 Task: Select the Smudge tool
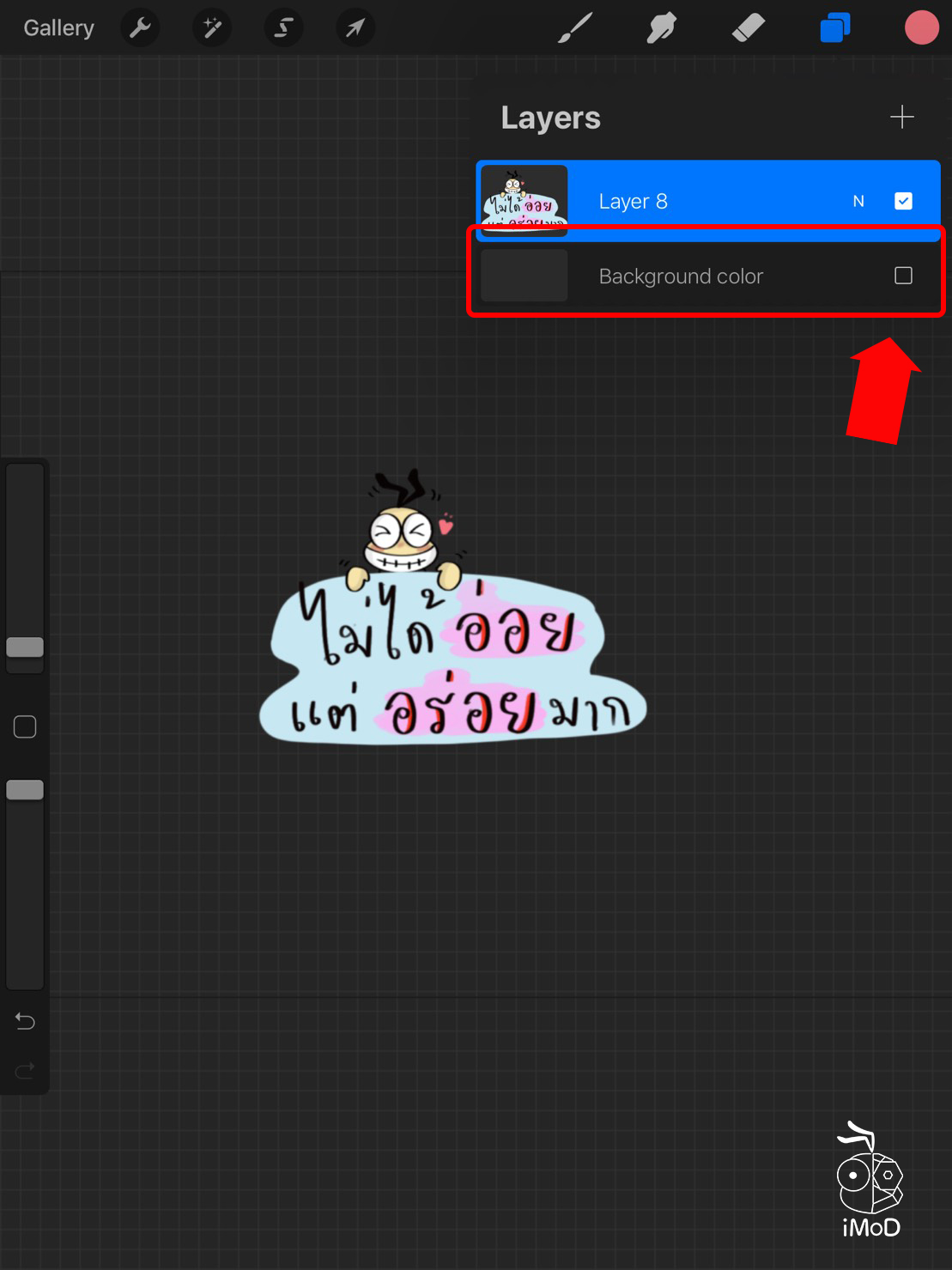coord(662,28)
